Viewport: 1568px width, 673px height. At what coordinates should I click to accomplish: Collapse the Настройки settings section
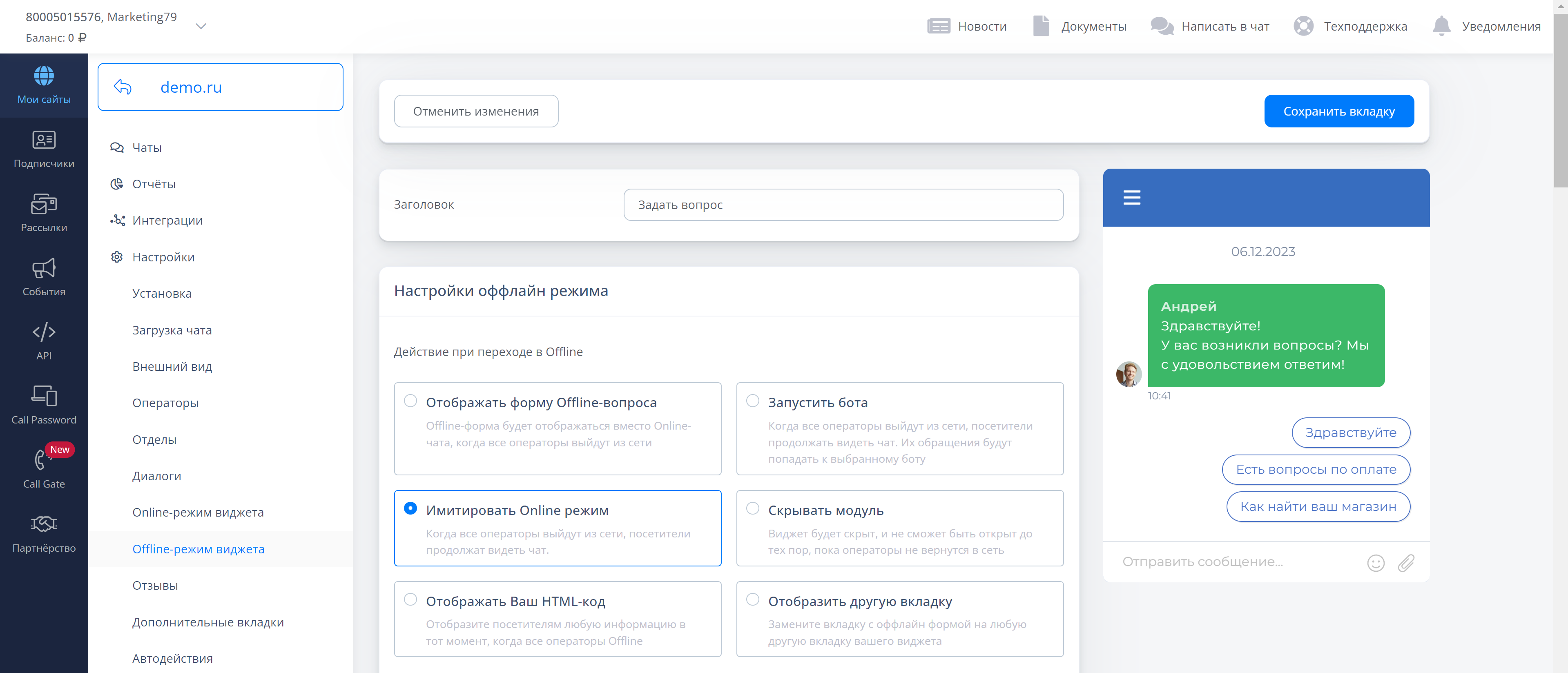click(x=163, y=257)
